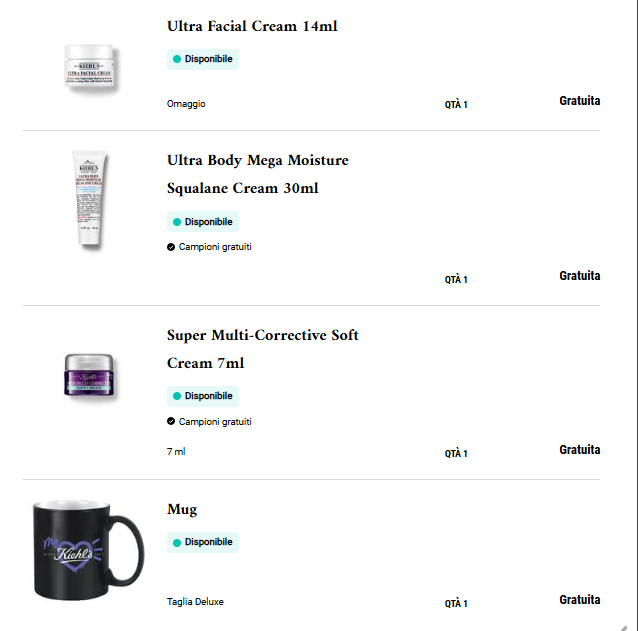Click the Disponibile badge under Mug
Image resolution: width=638 pixels, height=631 pixels.
click(203, 542)
